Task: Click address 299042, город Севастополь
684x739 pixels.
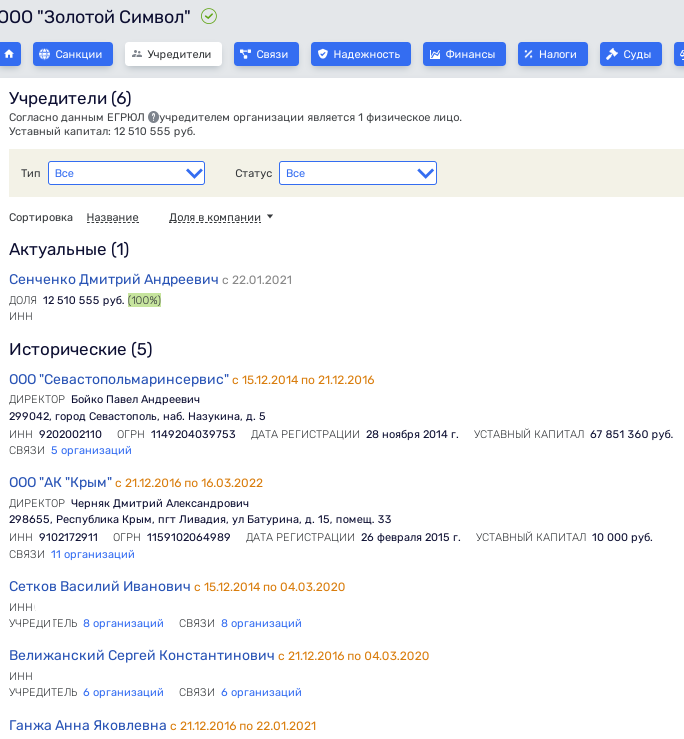Action: point(137,416)
